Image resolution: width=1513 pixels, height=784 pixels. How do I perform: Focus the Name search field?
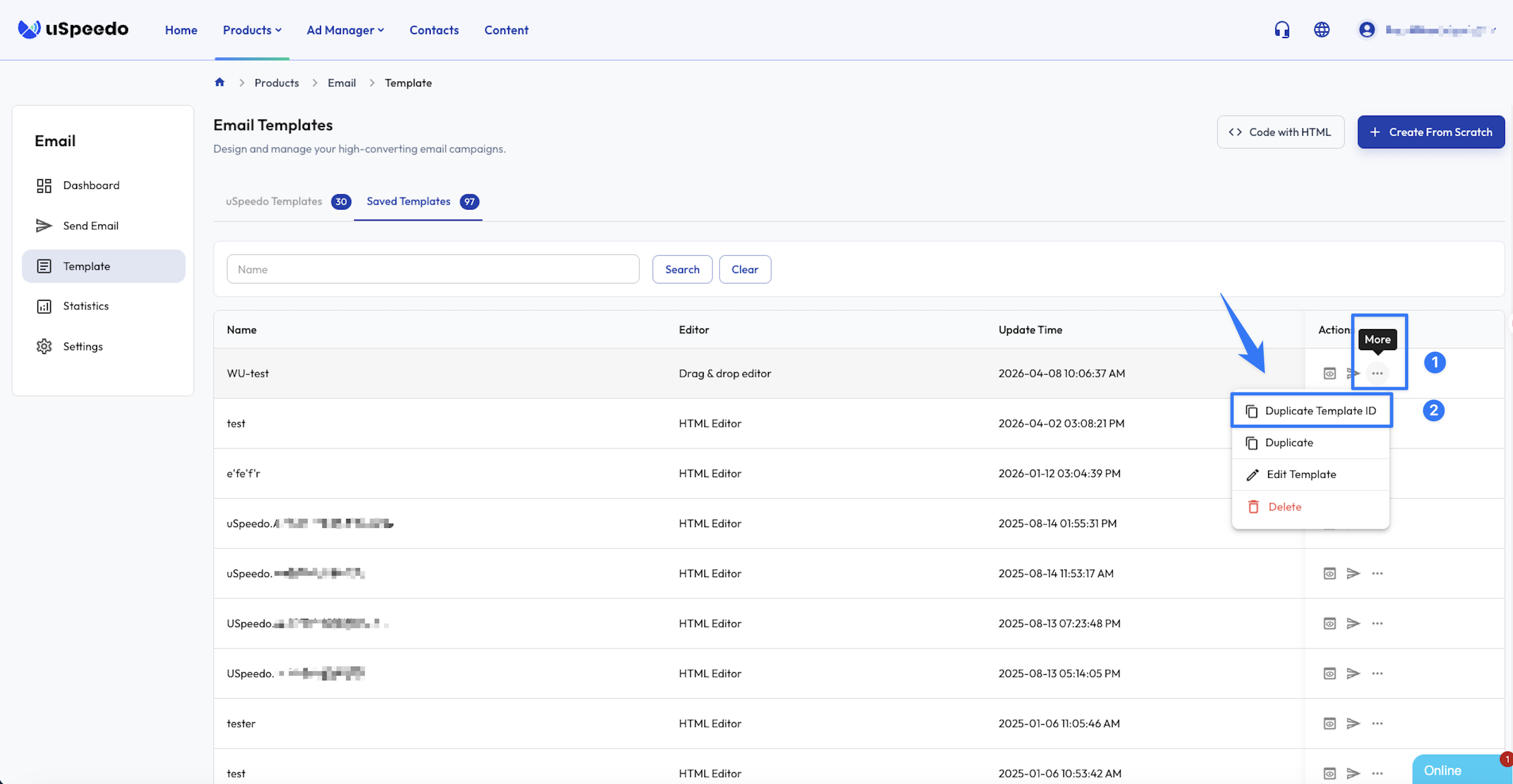[432, 269]
